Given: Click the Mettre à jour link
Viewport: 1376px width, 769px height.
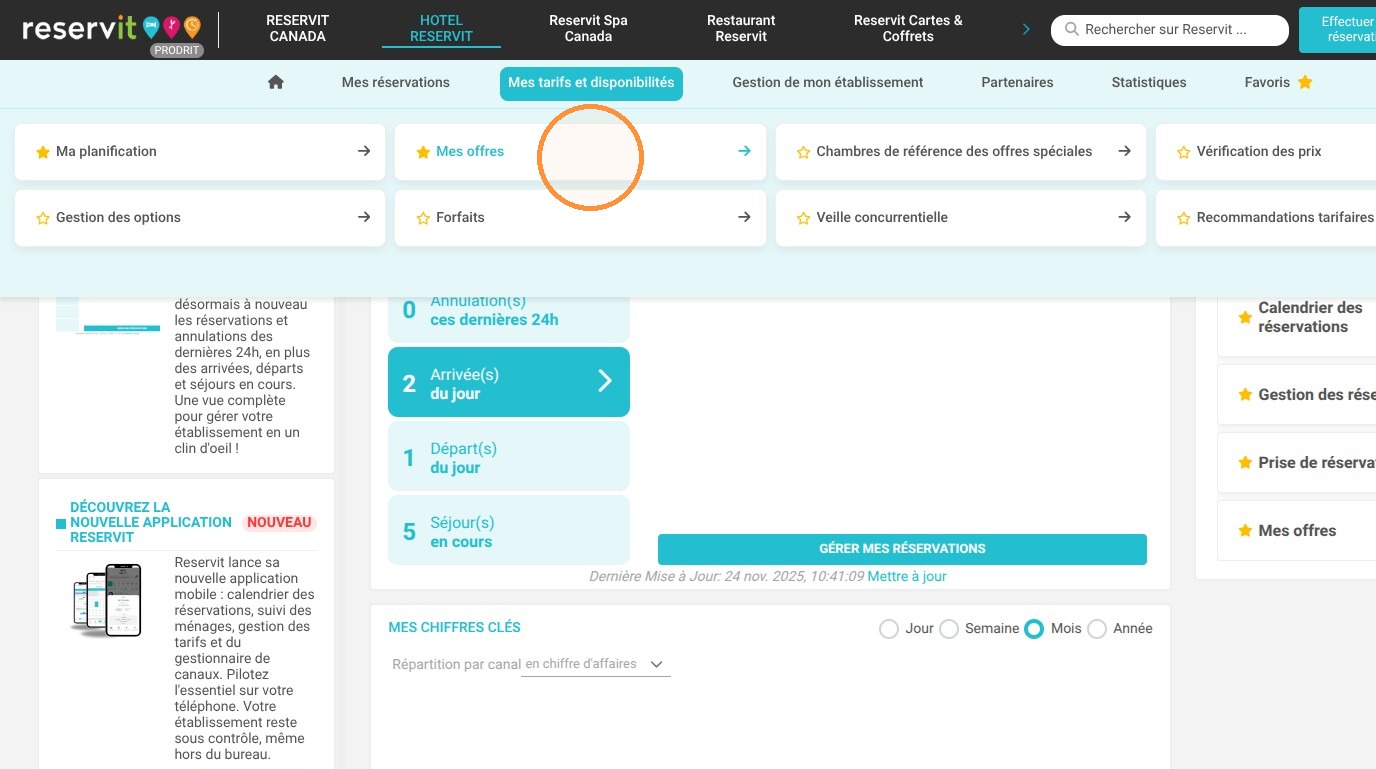Looking at the screenshot, I should point(907,577).
